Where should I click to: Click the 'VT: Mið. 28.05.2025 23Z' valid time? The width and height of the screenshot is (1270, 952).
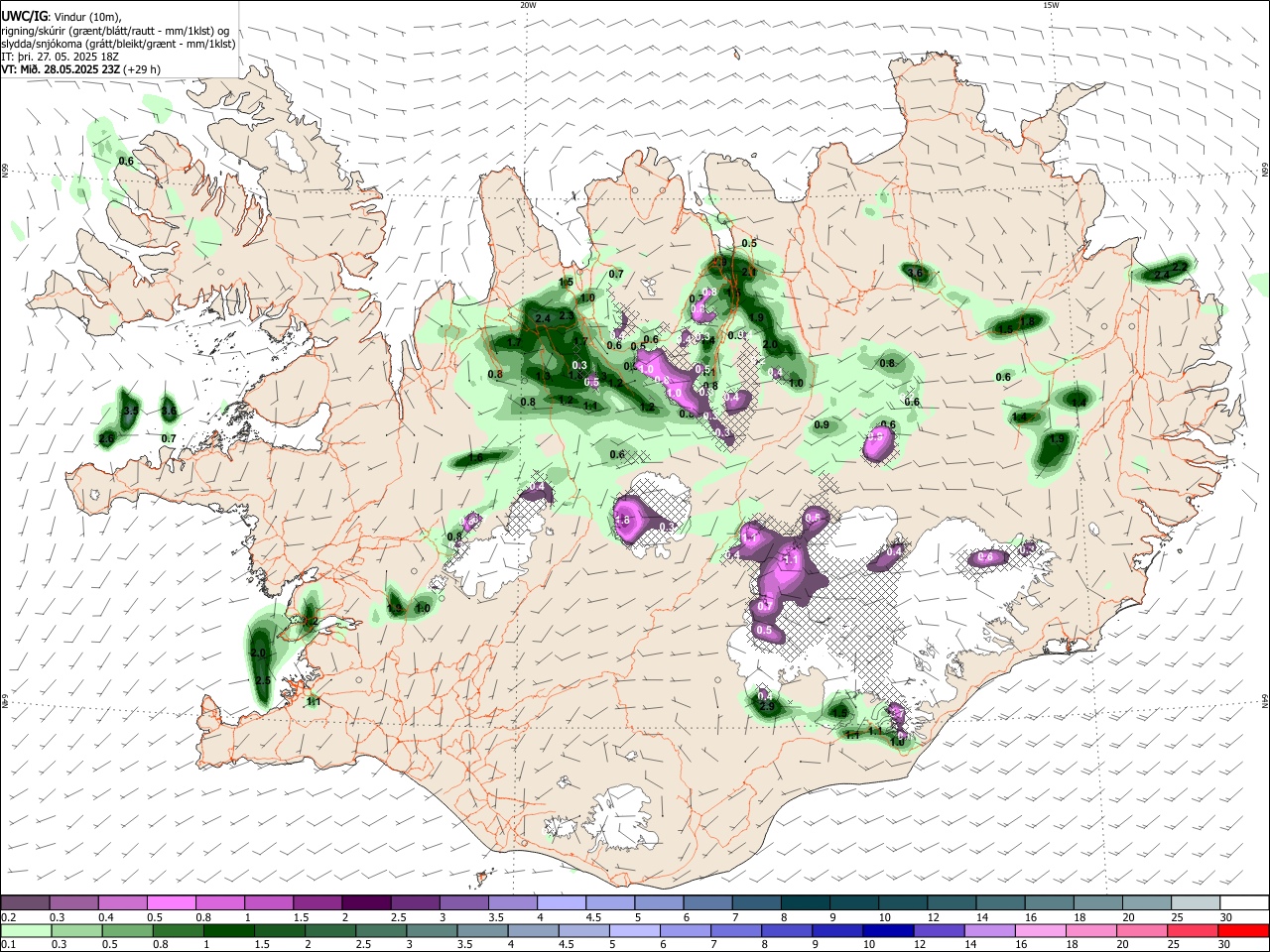pyautogui.click(x=61, y=69)
